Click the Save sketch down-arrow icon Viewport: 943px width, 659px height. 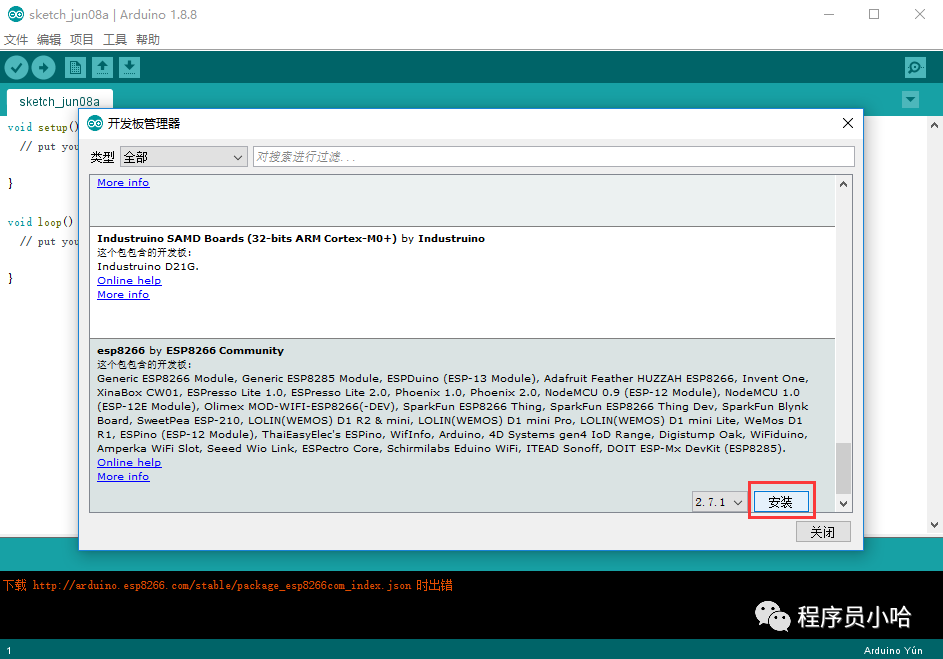[129, 67]
